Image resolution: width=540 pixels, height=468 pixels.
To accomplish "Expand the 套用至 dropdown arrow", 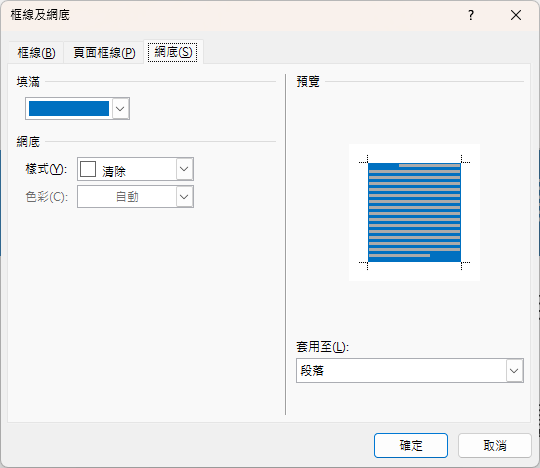I will [514, 371].
